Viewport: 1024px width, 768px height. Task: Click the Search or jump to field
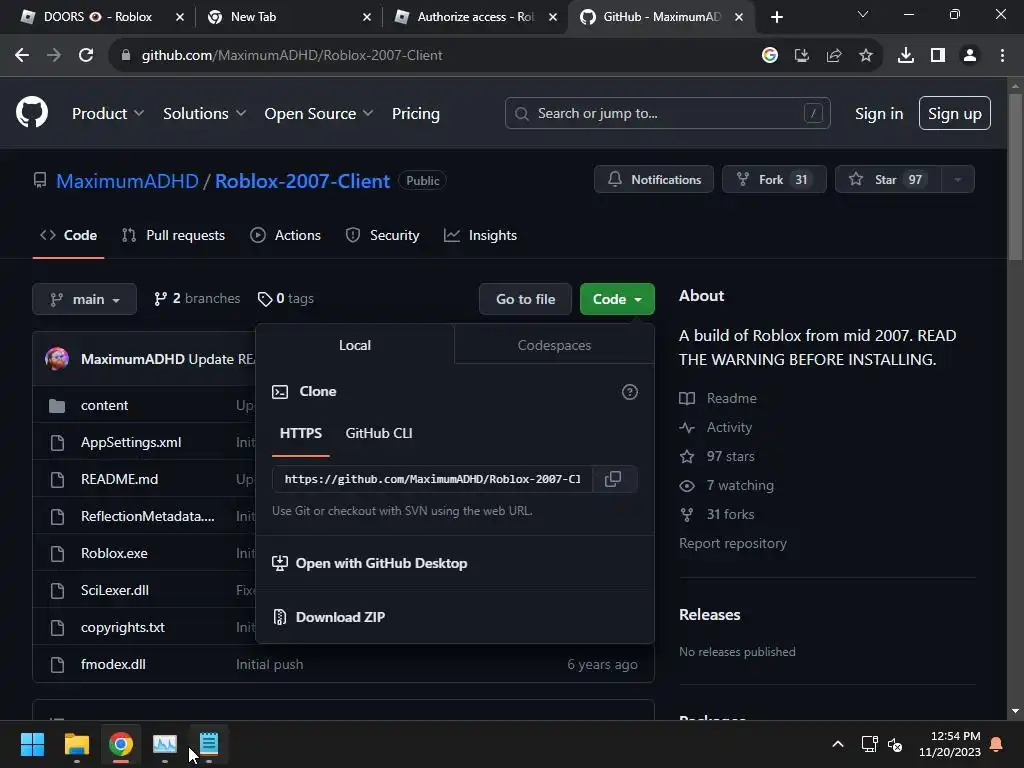[667, 114]
